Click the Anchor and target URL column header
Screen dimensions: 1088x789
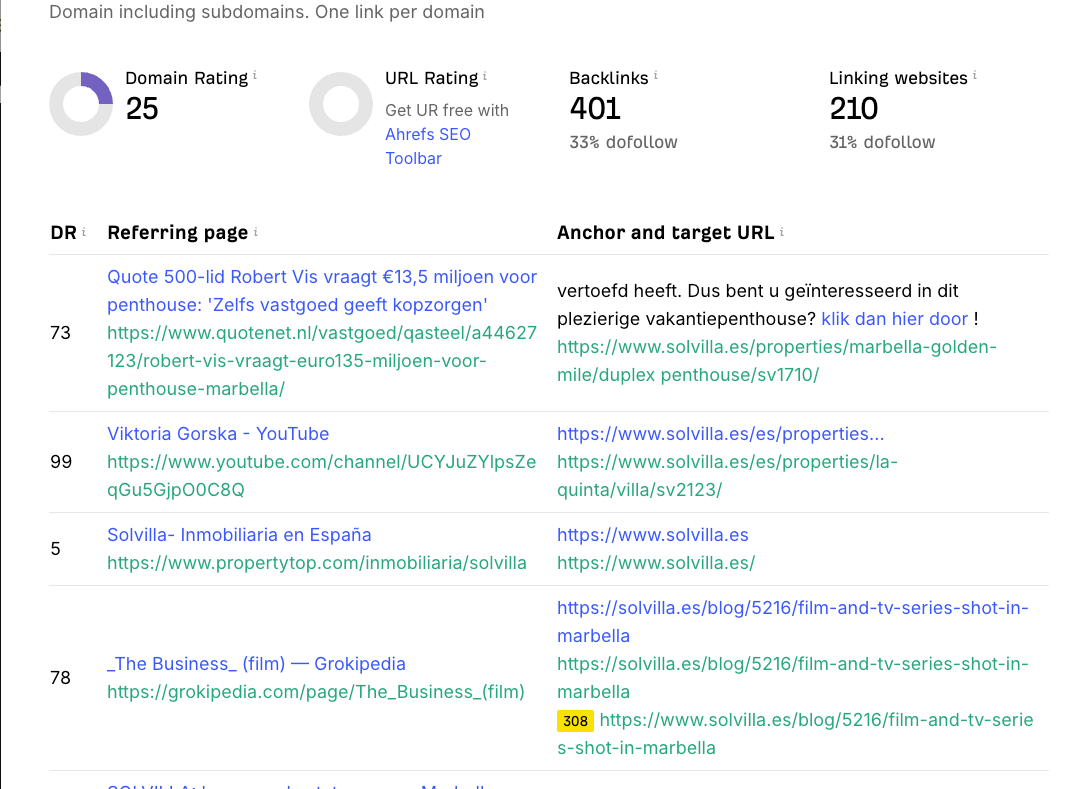tap(665, 232)
